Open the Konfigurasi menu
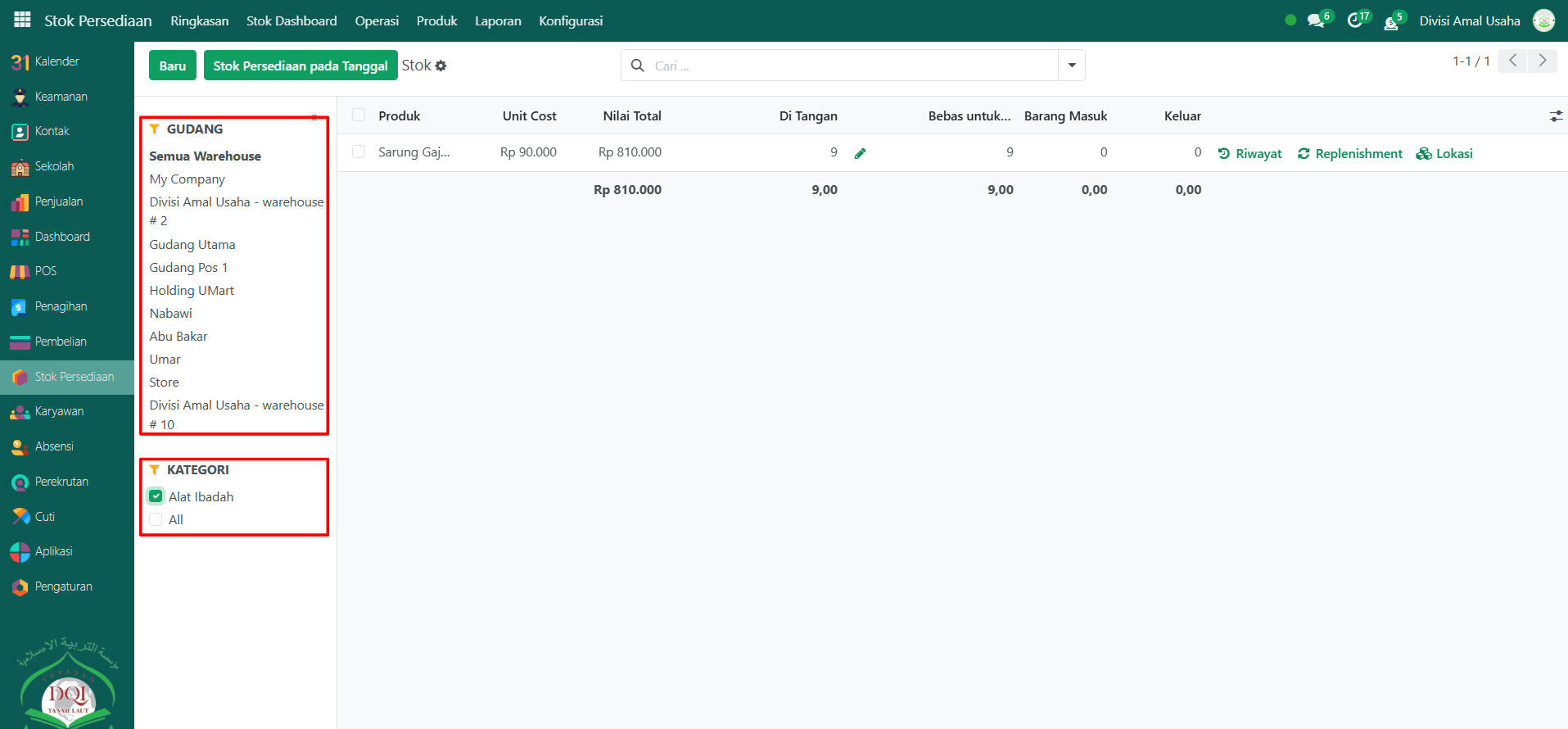 [x=571, y=20]
